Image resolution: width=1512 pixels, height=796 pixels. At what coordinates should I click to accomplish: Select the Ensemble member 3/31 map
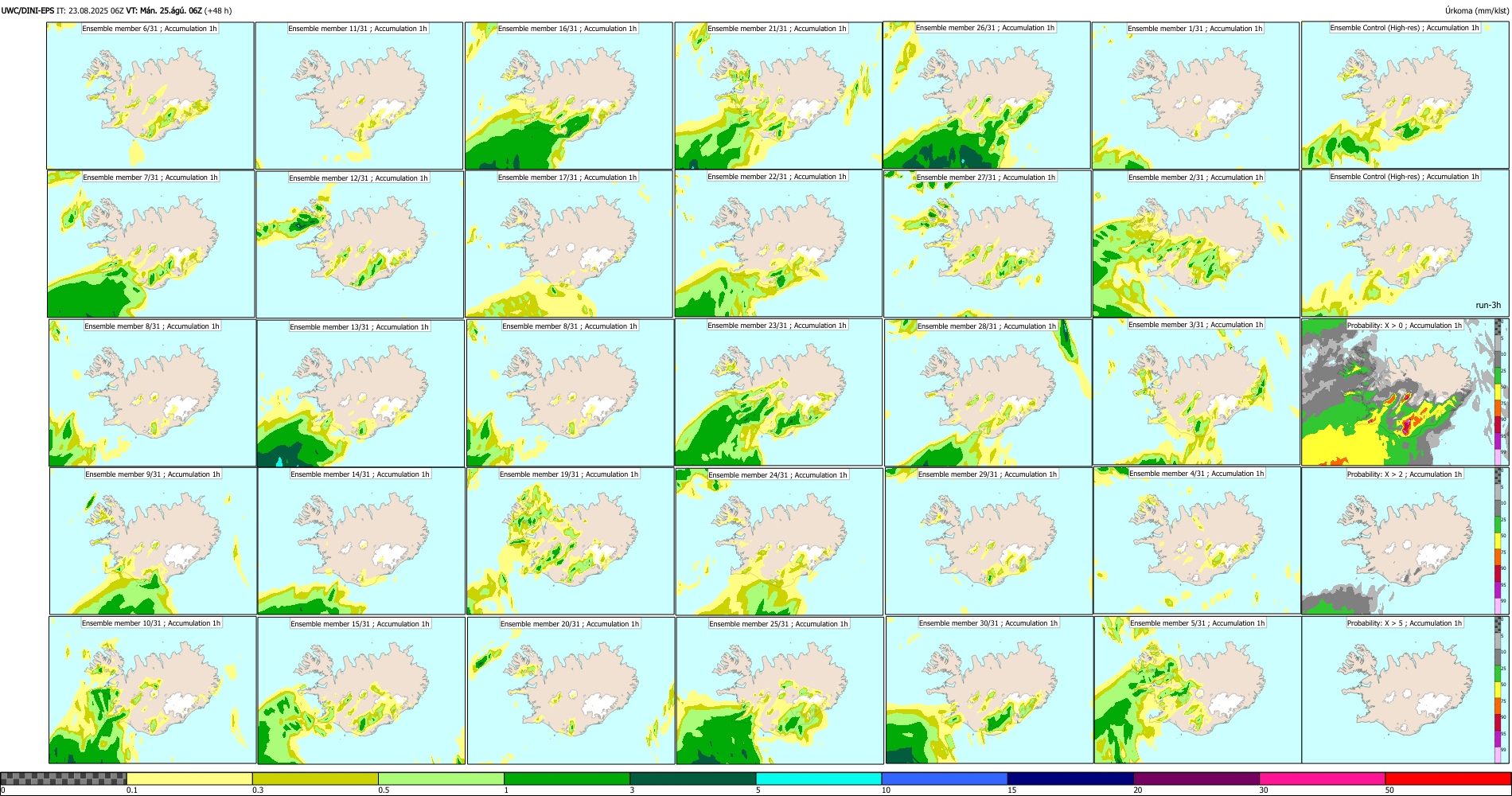[x=1196, y=392]
